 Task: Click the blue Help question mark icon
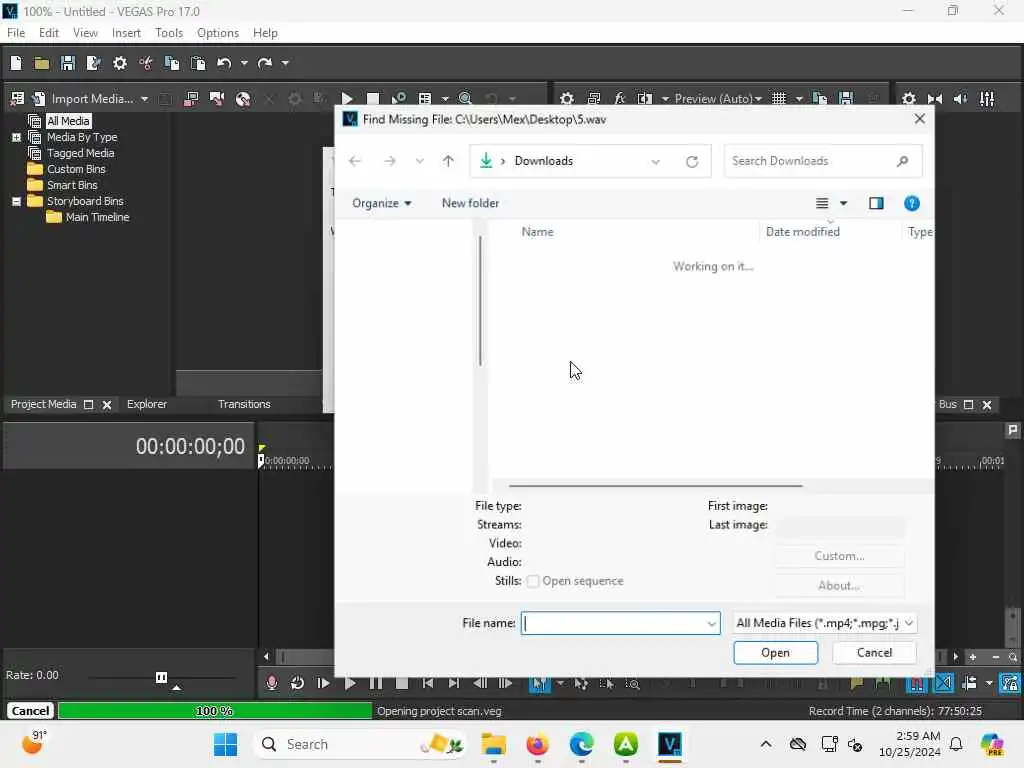[912, 203]
